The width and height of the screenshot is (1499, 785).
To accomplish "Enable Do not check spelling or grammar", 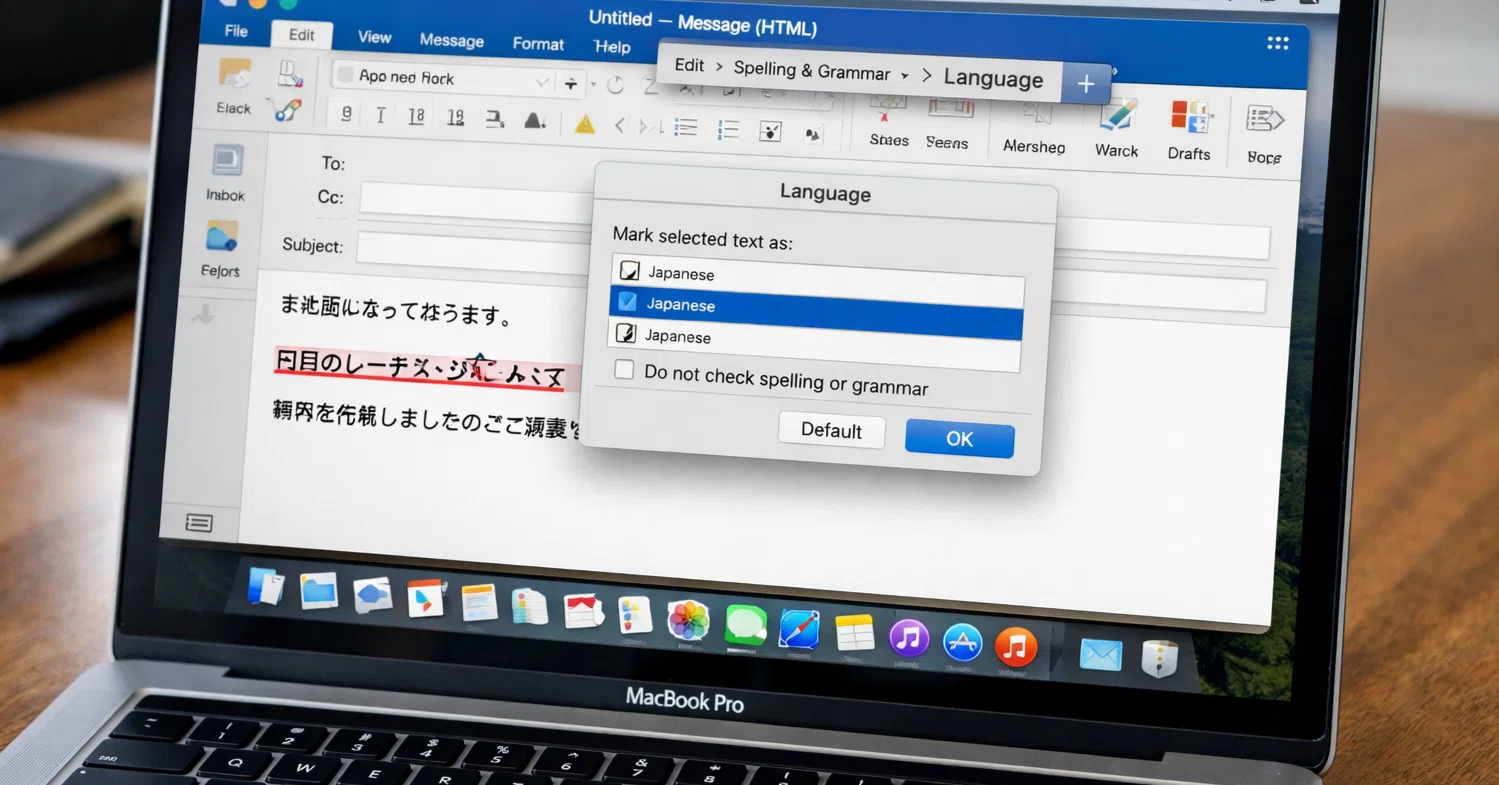I will [624, 370].
